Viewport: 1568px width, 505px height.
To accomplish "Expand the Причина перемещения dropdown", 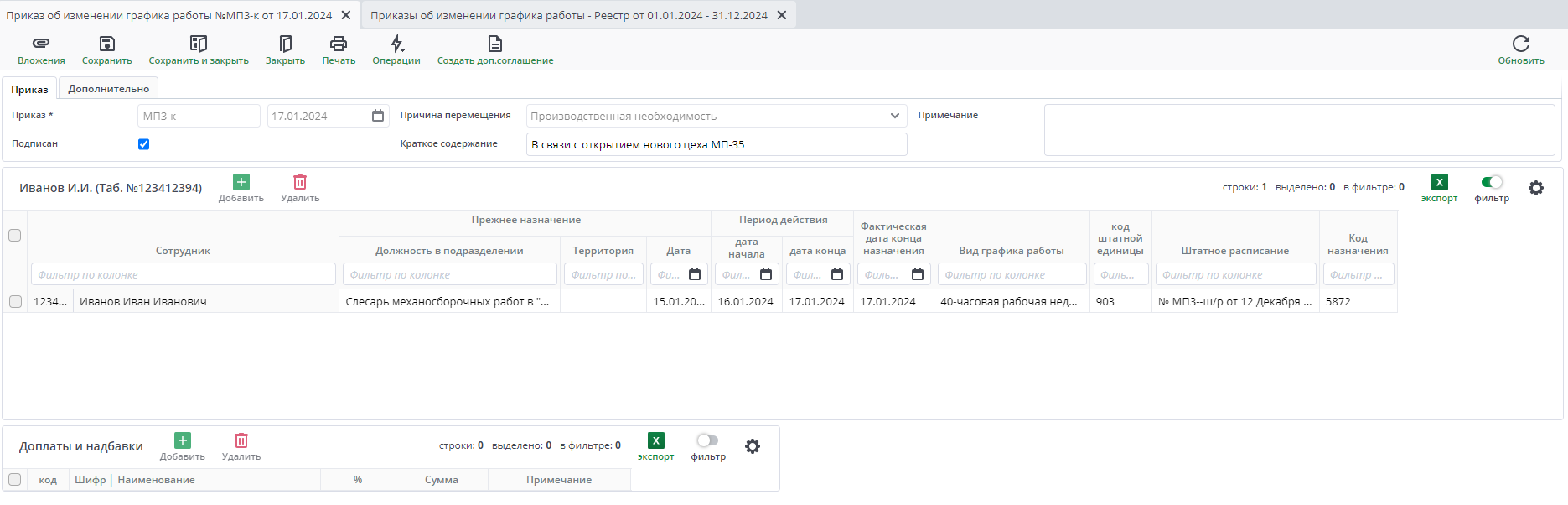I will (894, 116).
